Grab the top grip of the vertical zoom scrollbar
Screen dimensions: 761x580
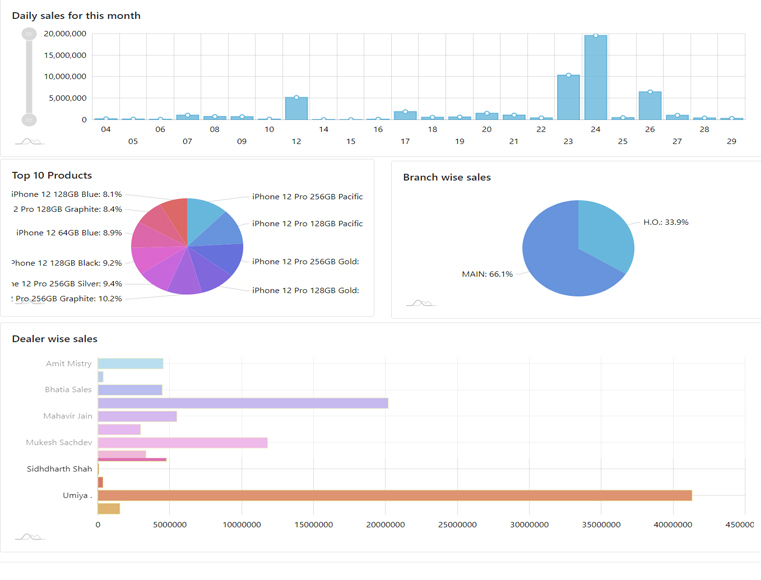[29, 34]
